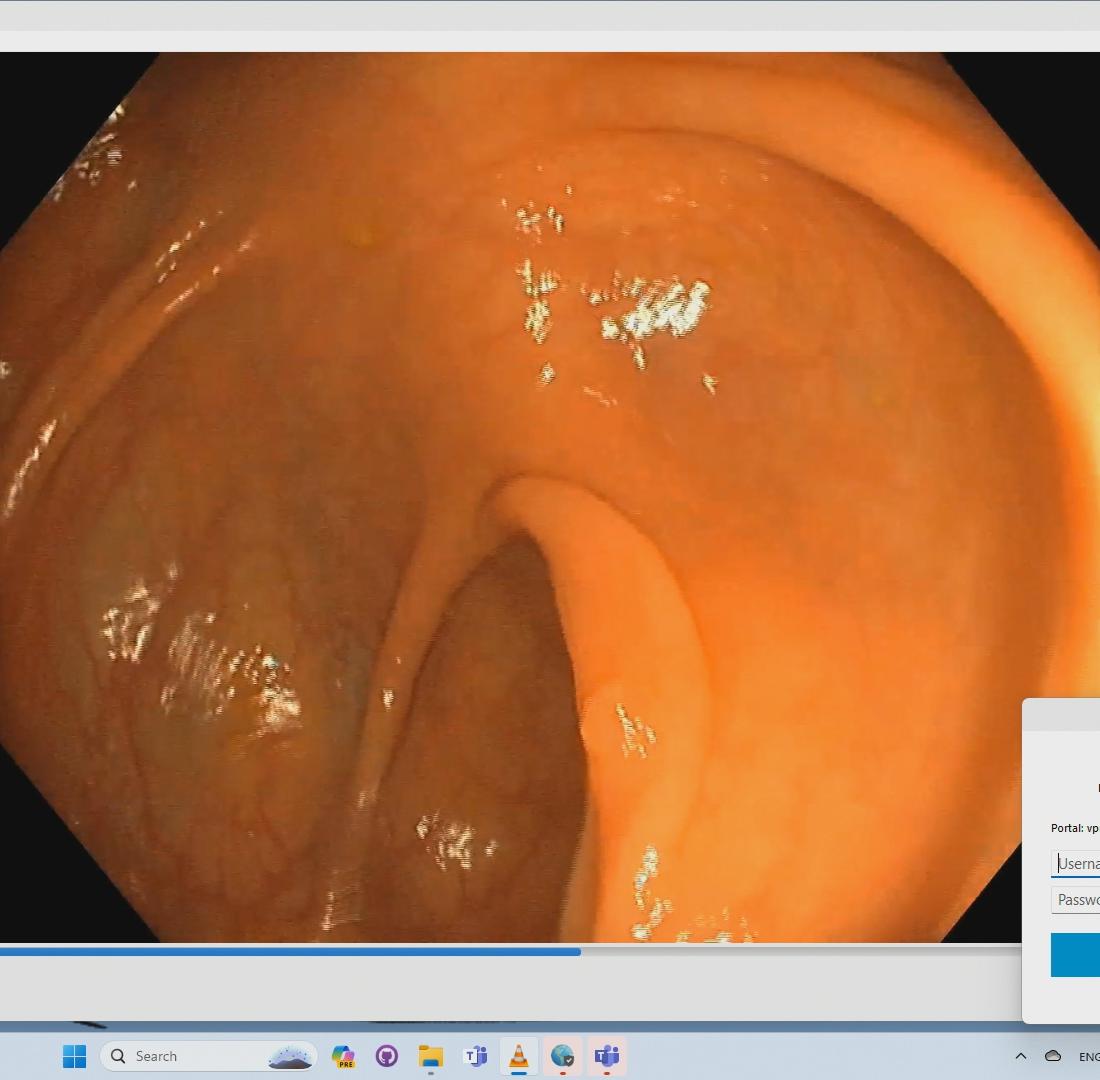Open the OneDrive cloud tray icon
1100x1080 pixels.
(1053, 1056)
